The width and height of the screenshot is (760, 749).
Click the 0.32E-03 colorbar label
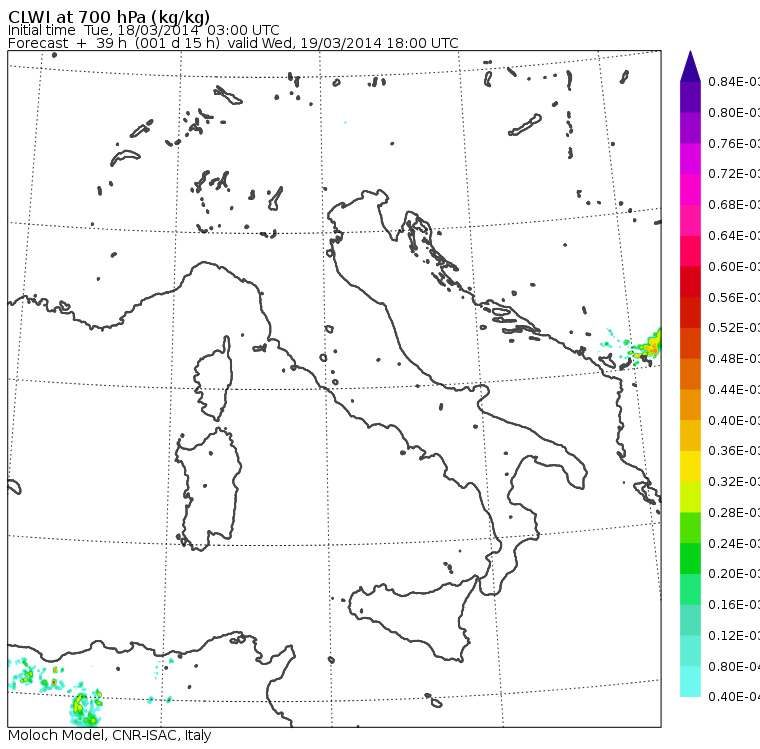point(734,482)
